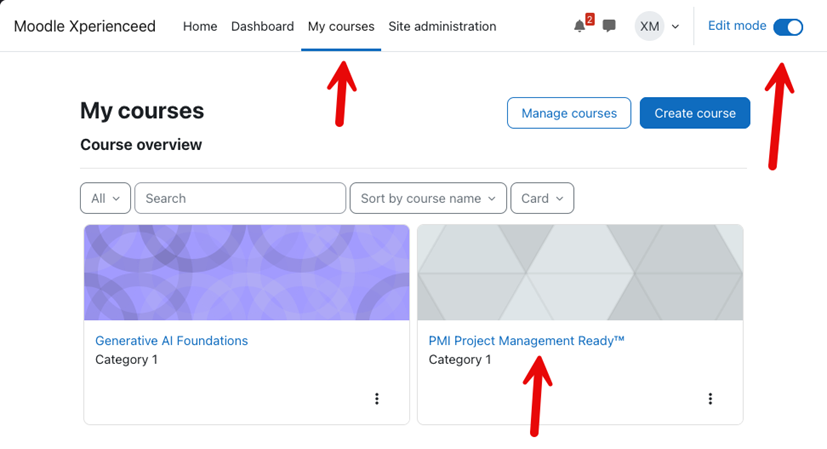This screenshot has width=827, height=449.
Task: Click the course Search field
Action: (240, 198)
